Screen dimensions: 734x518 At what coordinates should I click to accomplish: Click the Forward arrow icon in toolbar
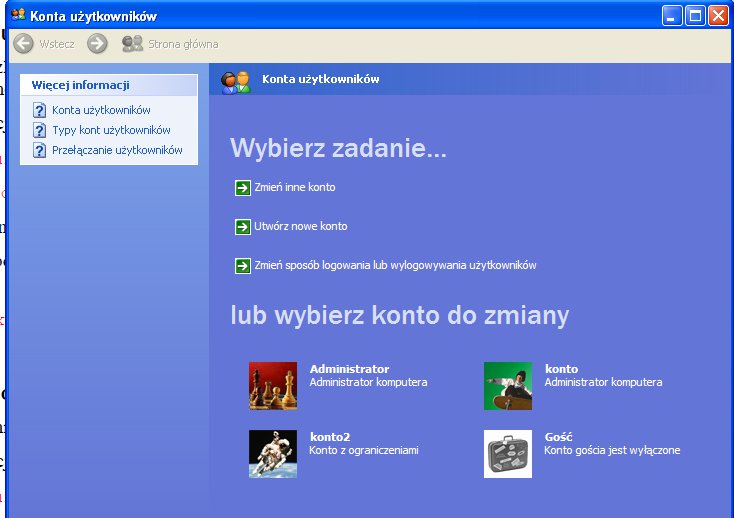tap(97, 44)
